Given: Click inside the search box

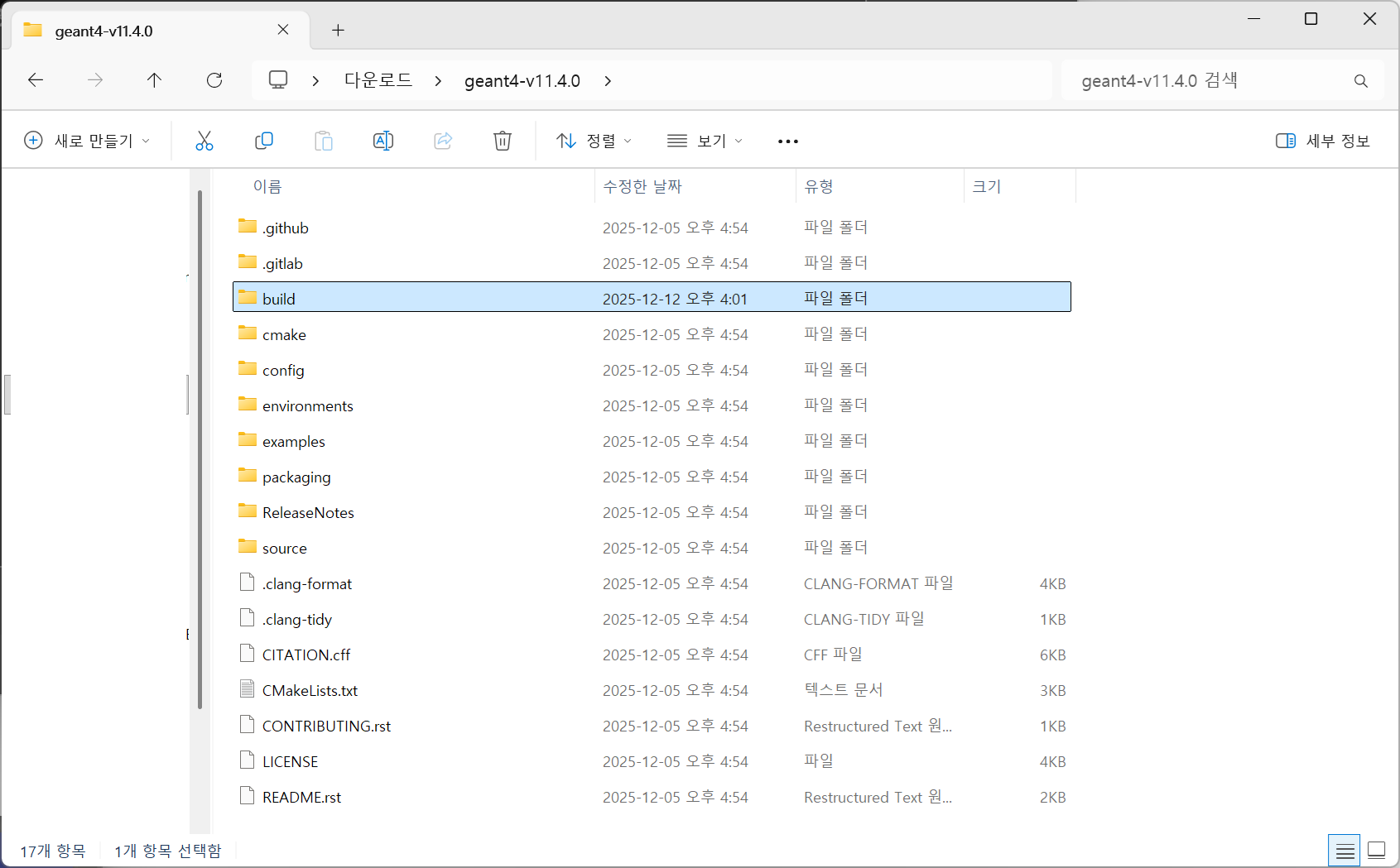Looking at the screenshot, I should pyautogui.click(x=1200, y=79).
